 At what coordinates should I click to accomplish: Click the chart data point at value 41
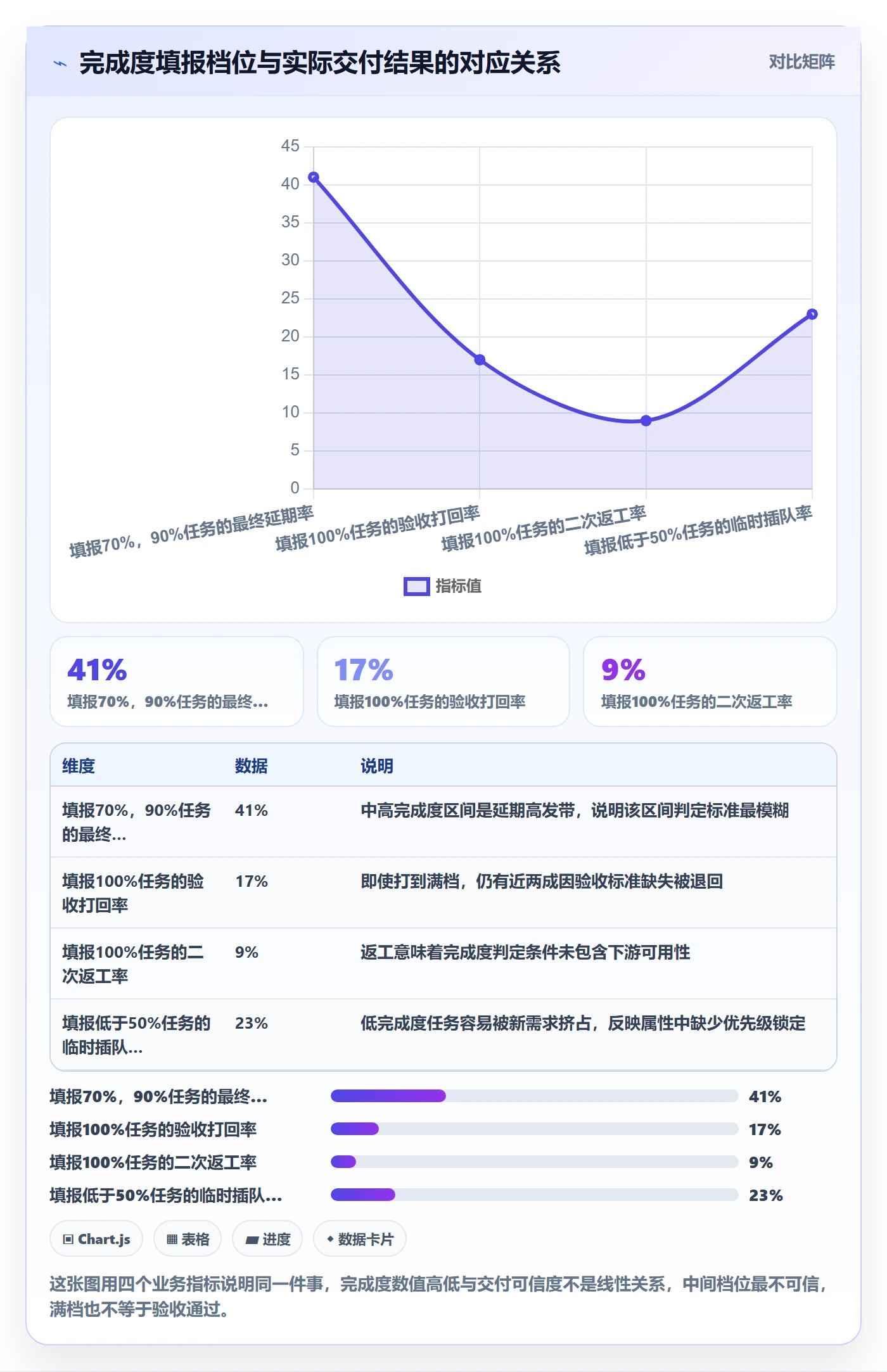tap(314, 177)
